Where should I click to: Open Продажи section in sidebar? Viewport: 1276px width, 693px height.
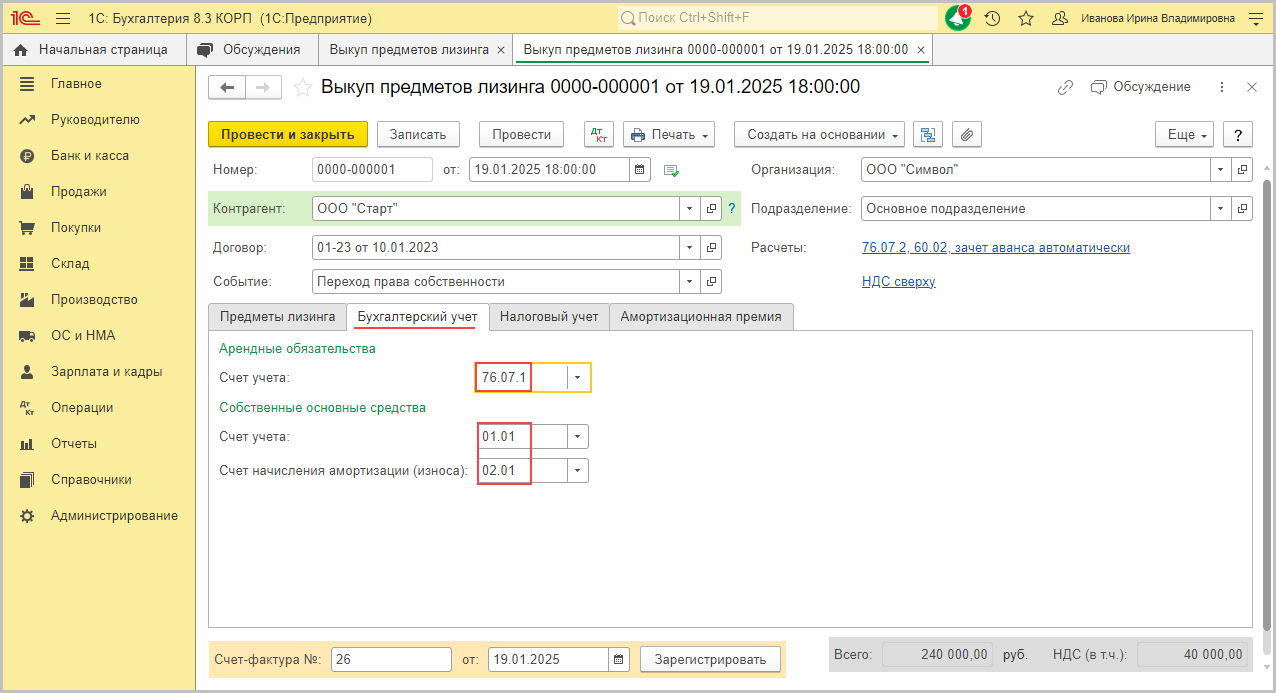tap(78, 192)
